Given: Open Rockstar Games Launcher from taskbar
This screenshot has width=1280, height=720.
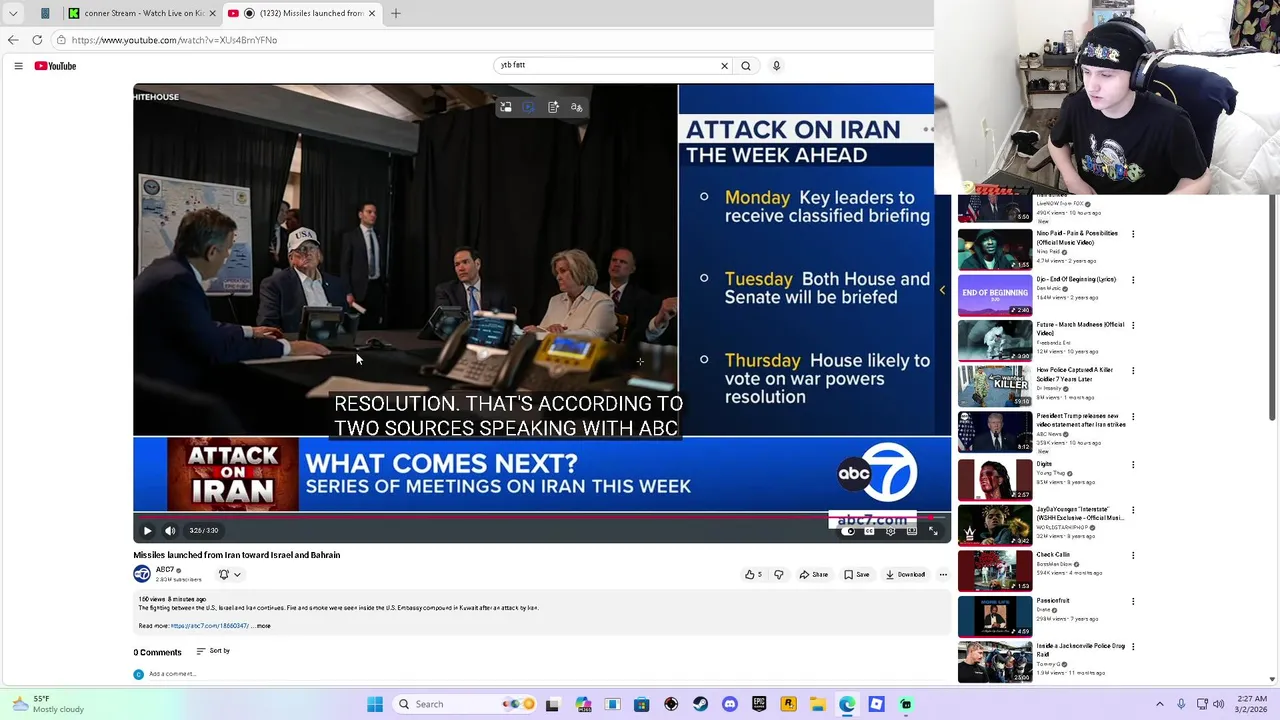Looking at the screenshot, I should 788,704.
